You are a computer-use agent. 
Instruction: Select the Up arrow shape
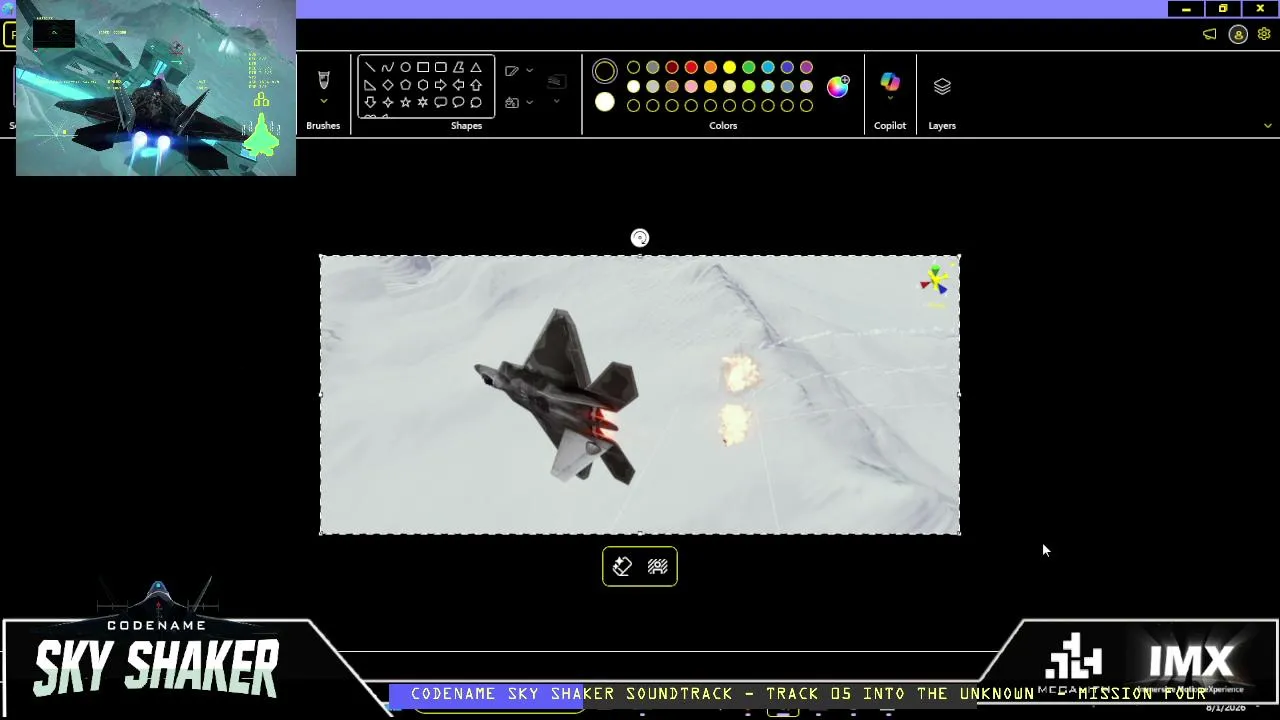[476, 85]
